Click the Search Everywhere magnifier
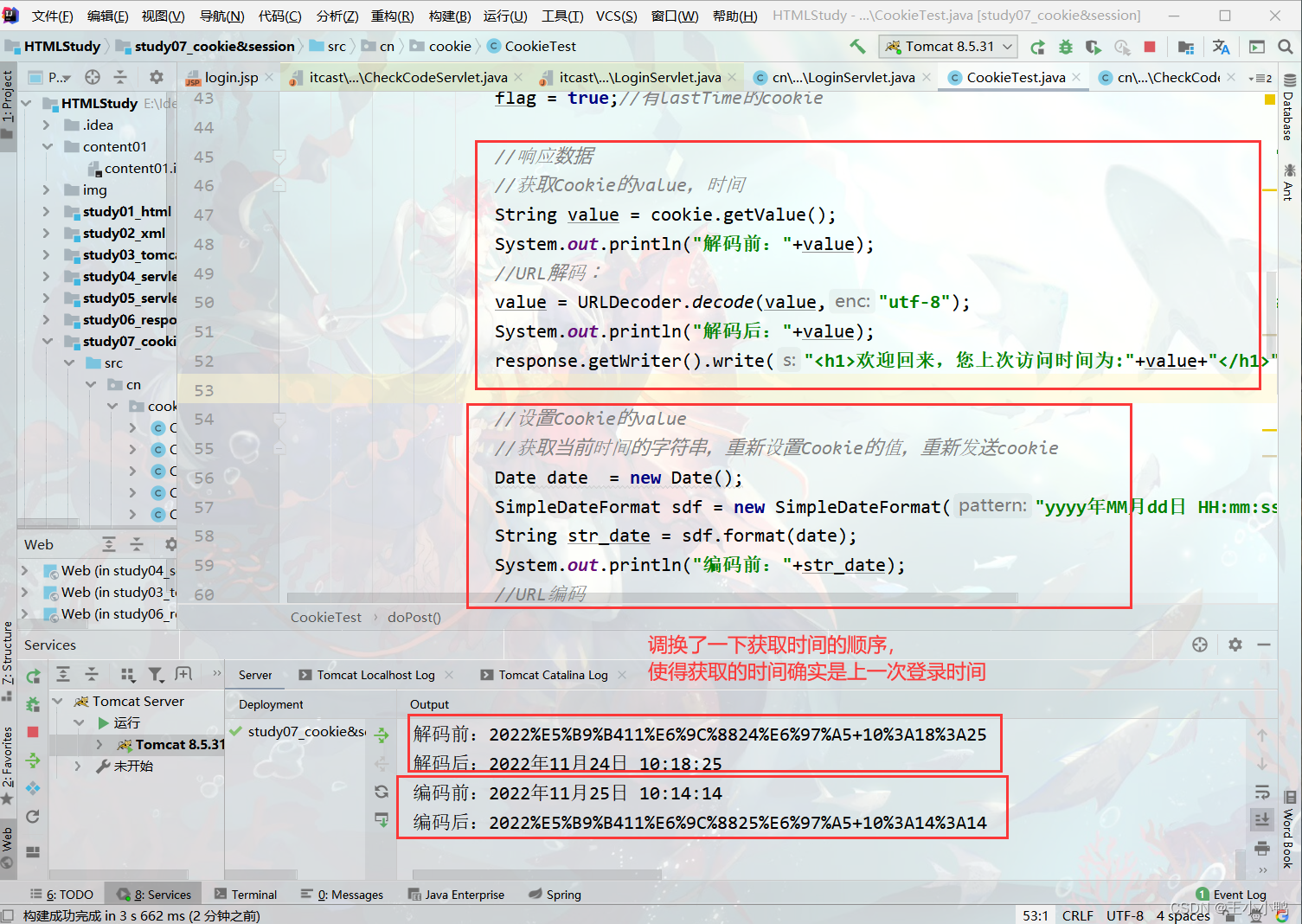The image size is (1302, 924). coord(1286,47)
